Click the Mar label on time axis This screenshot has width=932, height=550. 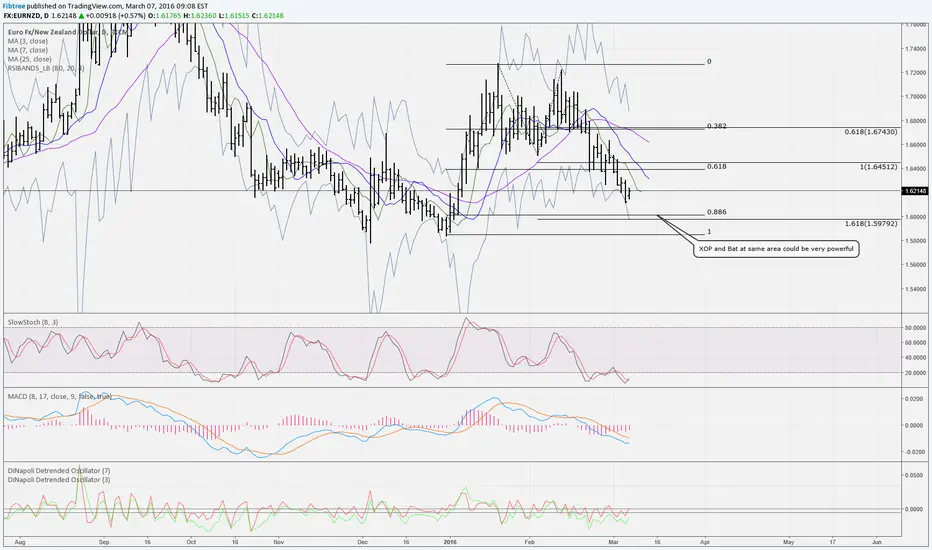click(x=614, y=542)
